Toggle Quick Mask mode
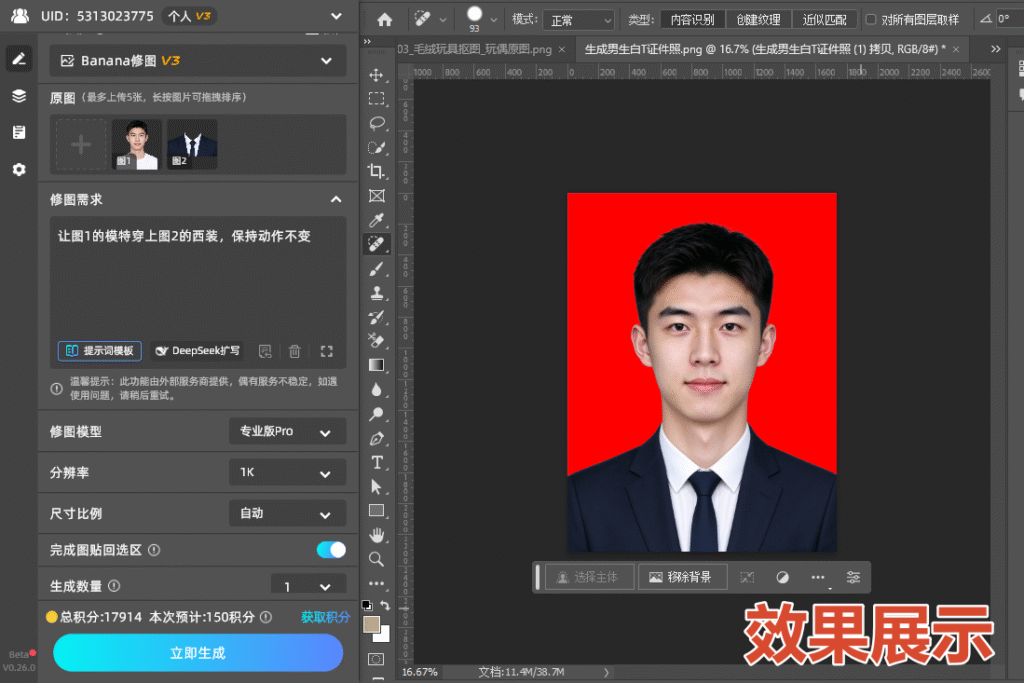This screenshot has height=683, width=1024. (376, 659)
